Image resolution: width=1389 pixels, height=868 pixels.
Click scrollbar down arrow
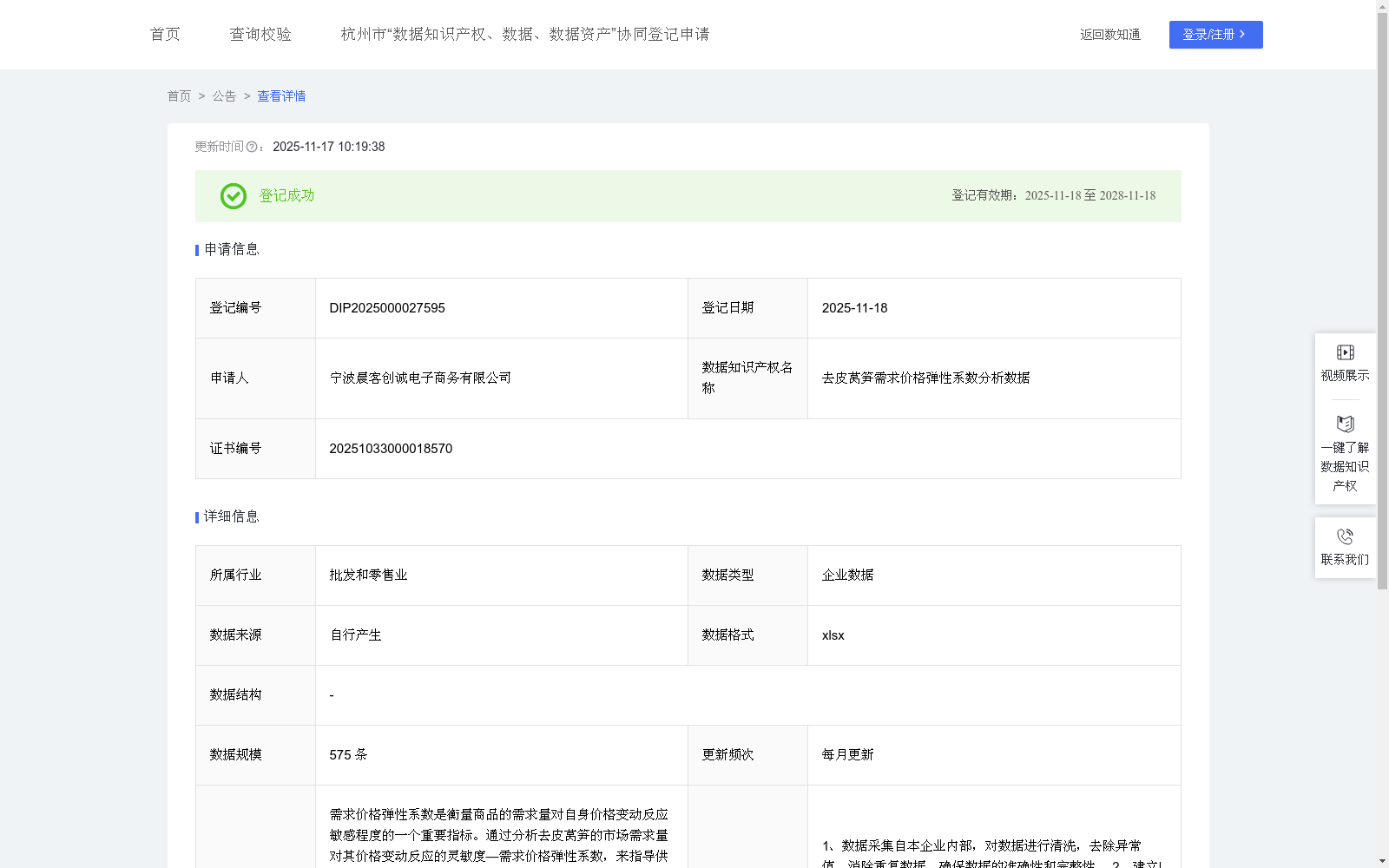(x=1382, y=861)
